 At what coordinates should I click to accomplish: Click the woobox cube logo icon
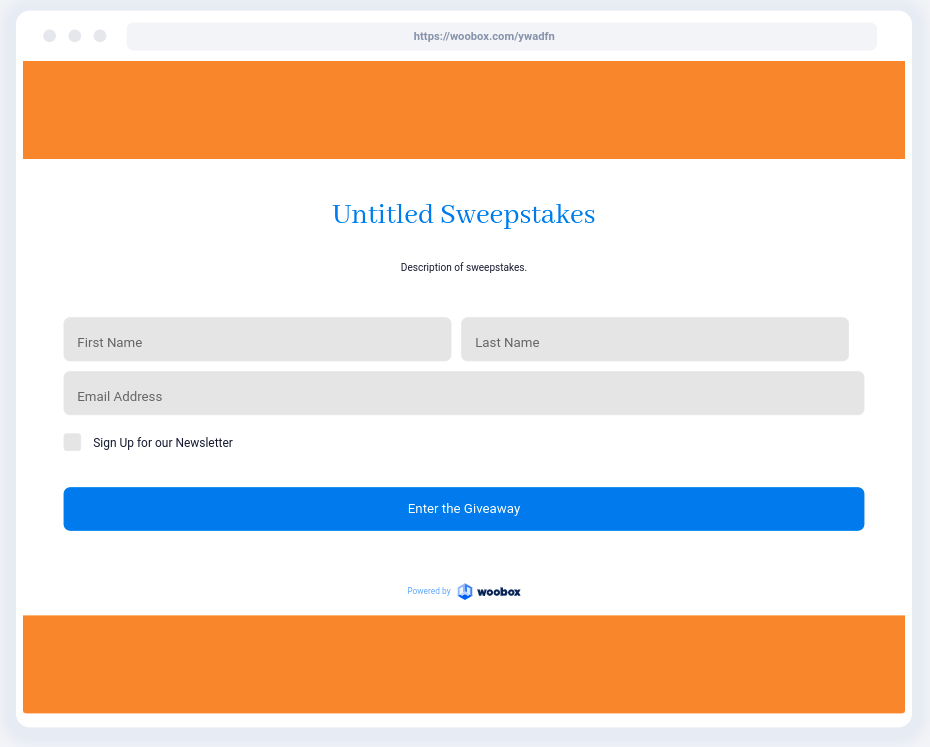click(465, 591)
